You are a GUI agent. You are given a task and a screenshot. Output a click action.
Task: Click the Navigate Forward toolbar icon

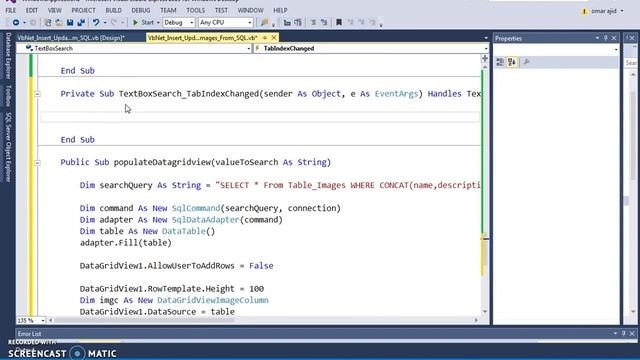33,22
